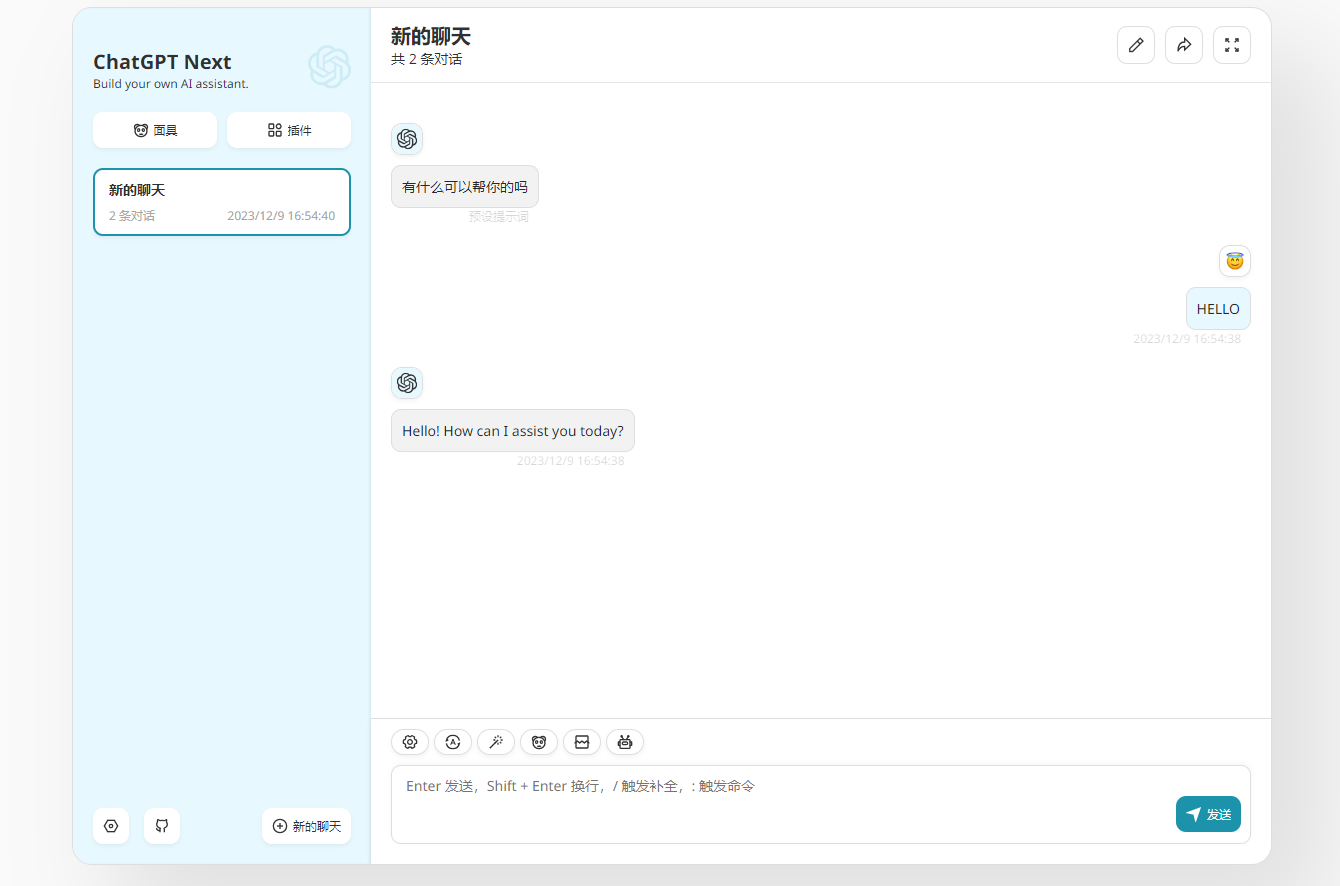Click the user emoji avatar

tap(1235, 261)
